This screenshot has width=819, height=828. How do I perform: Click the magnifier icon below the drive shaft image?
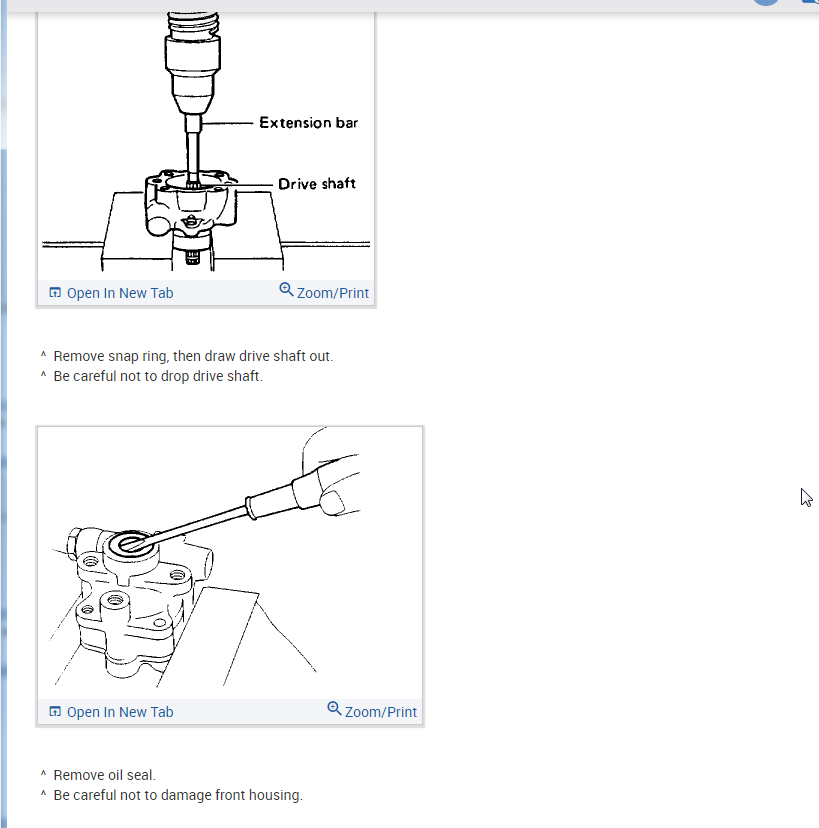[x=286, y=289]
